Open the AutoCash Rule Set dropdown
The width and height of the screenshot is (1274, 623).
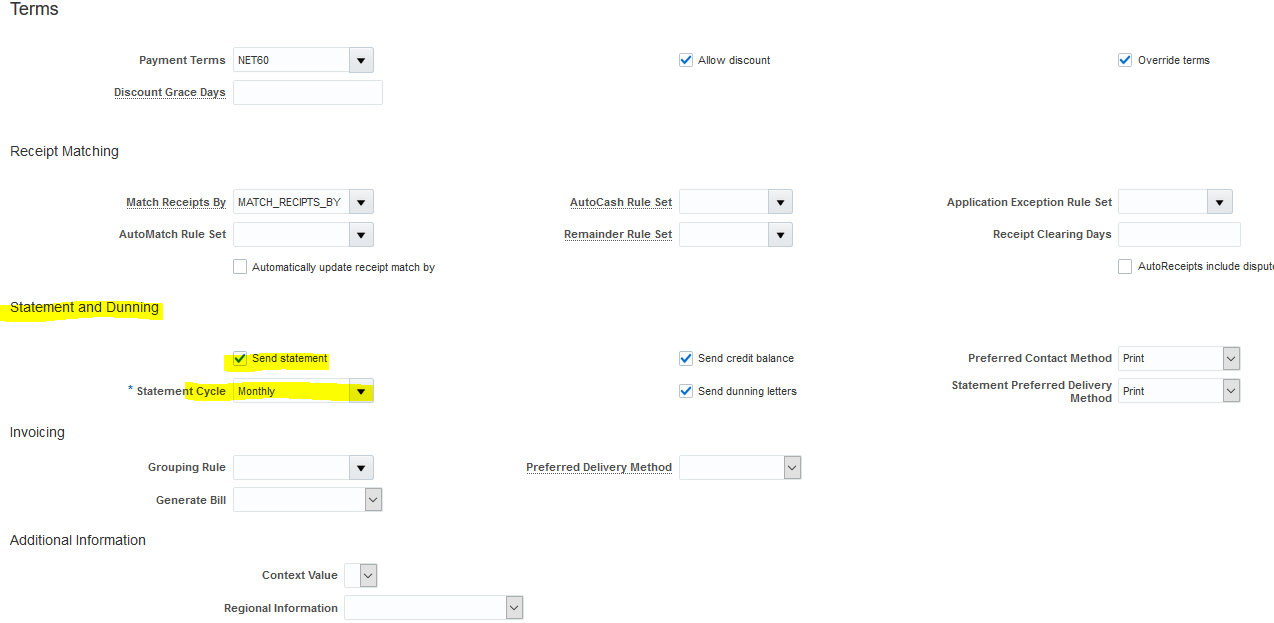780,201
